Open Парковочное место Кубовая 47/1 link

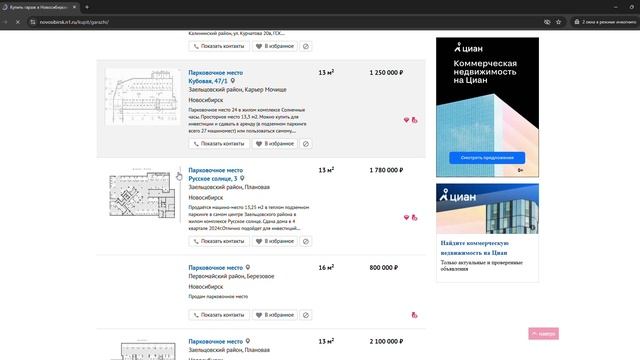[x=216, y=77]
